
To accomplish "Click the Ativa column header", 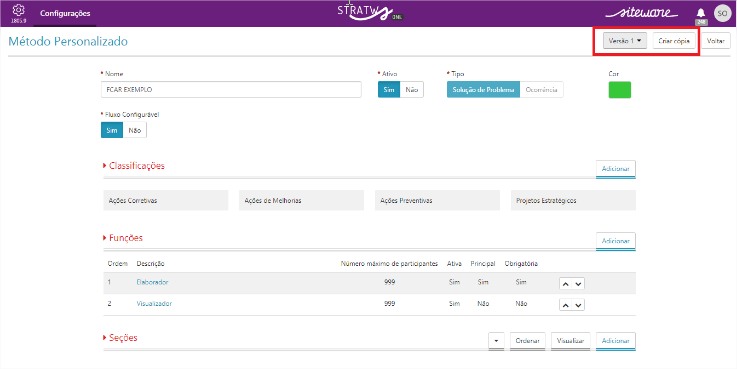I will click(455, 264).
